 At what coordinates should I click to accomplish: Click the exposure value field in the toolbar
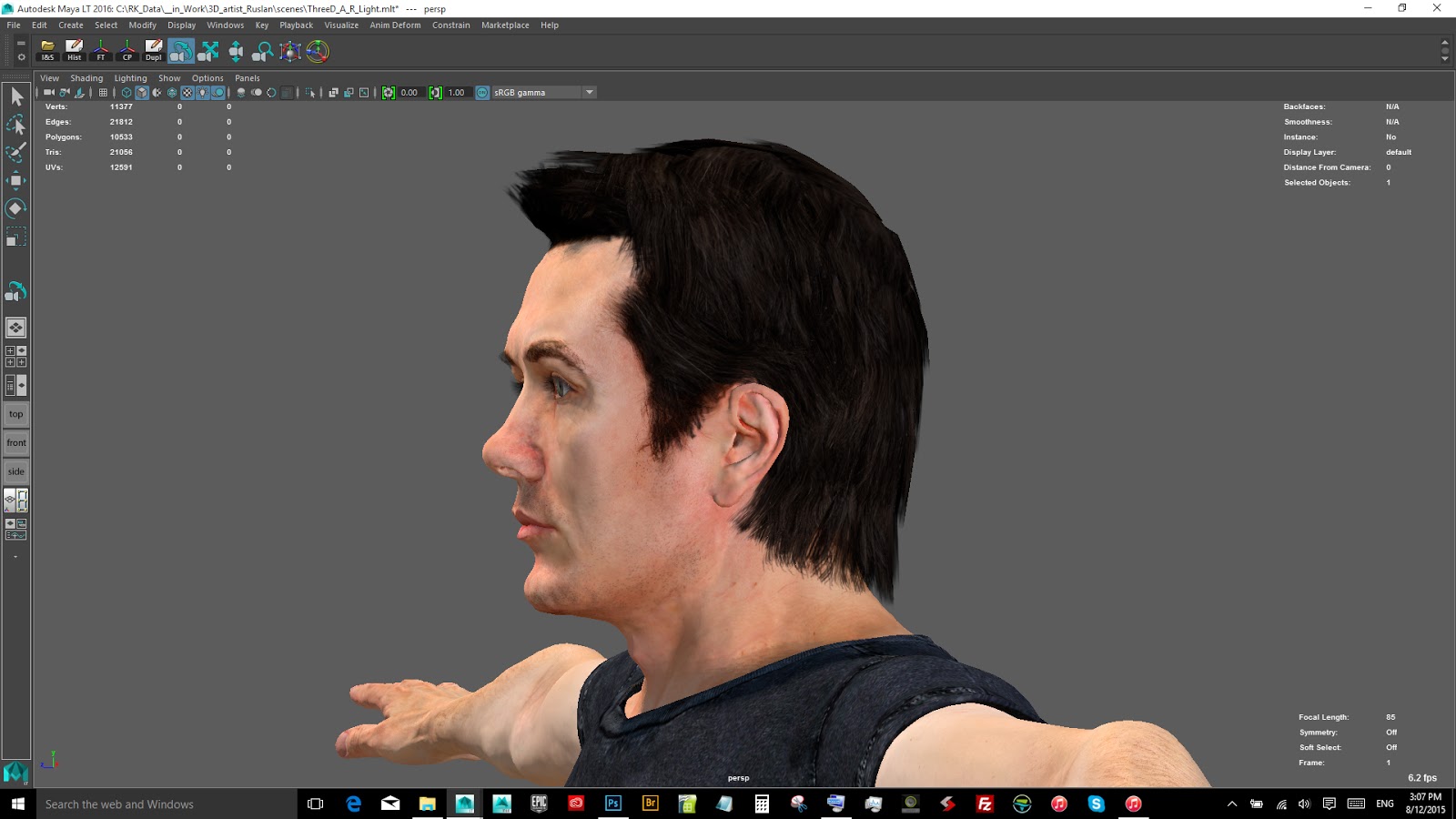coord(408,92)
